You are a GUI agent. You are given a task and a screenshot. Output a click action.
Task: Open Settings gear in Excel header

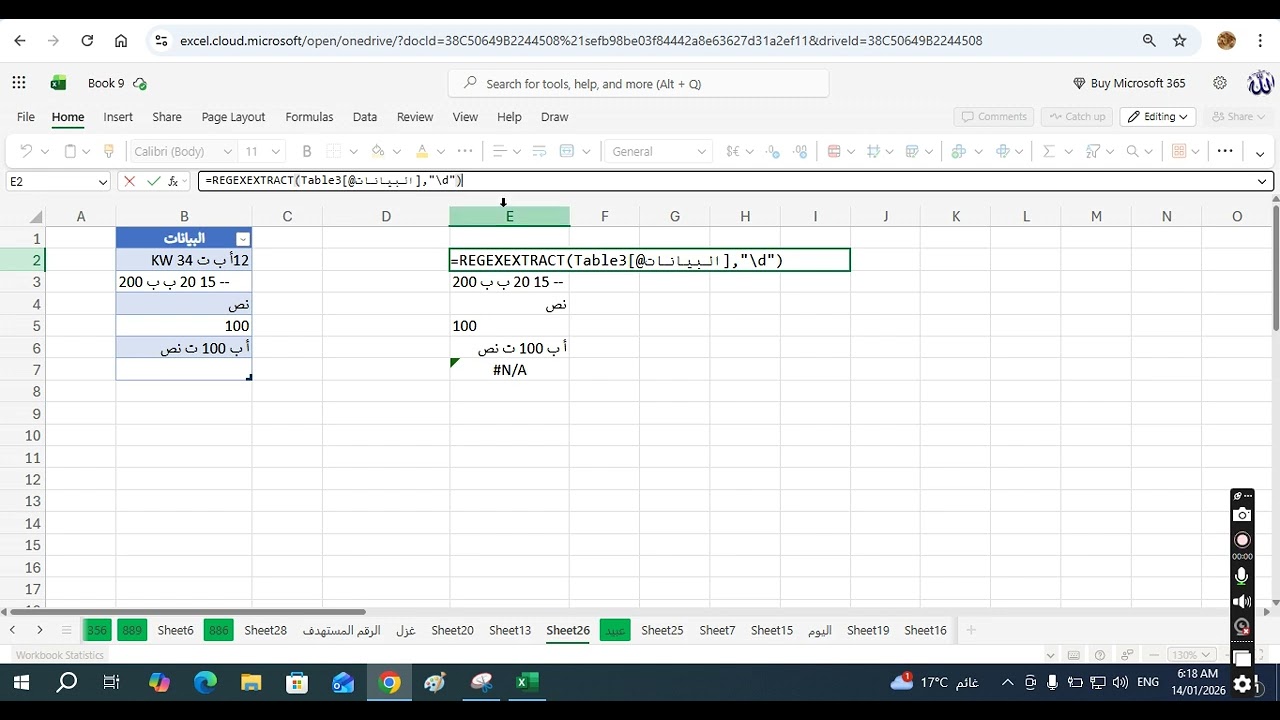[x=1220, y=83]
